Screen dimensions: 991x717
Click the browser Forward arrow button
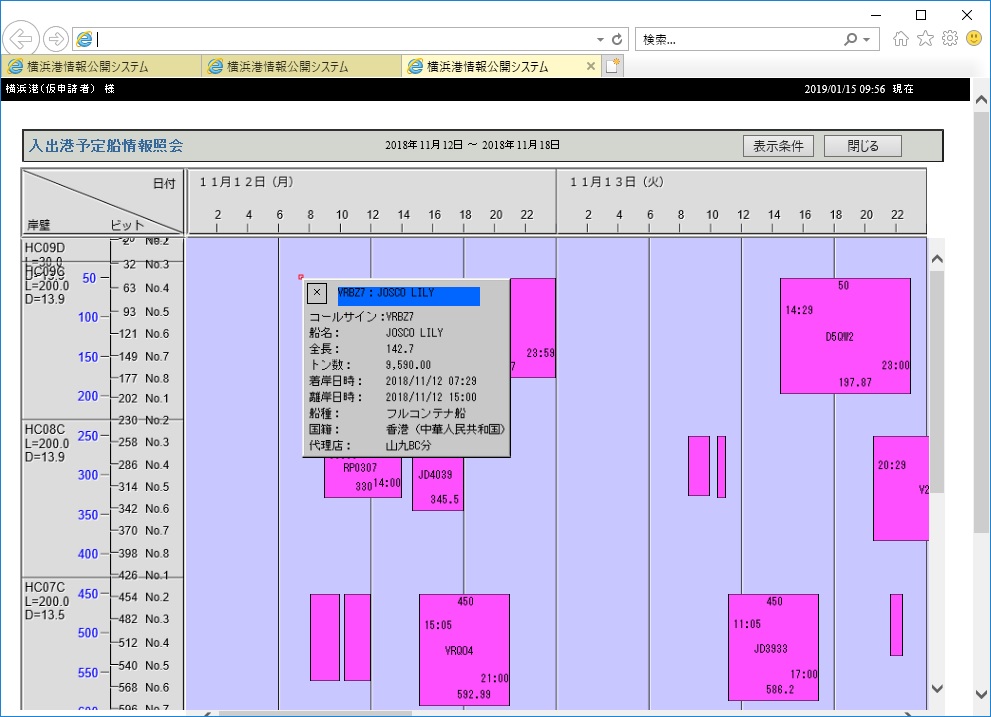[x=56, y=39]
